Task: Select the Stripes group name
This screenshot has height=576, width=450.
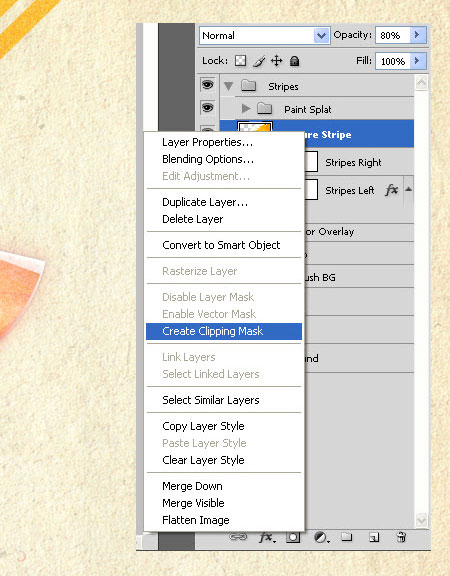Action: click(283, 87)
